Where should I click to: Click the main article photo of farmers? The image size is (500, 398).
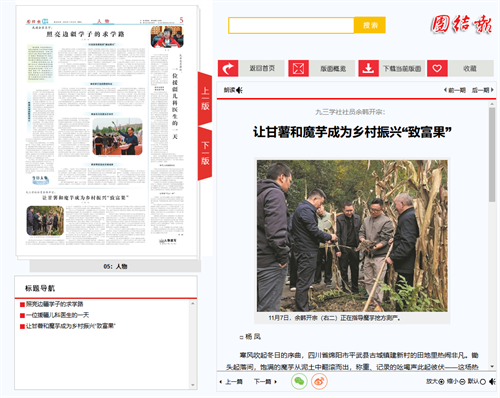[352, 236]
